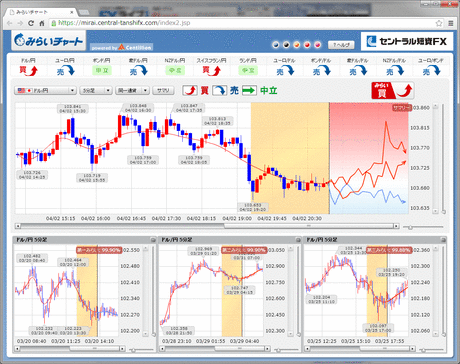
Task: Click the large みらい買 forecast button
Action: (x=393, y=90)
